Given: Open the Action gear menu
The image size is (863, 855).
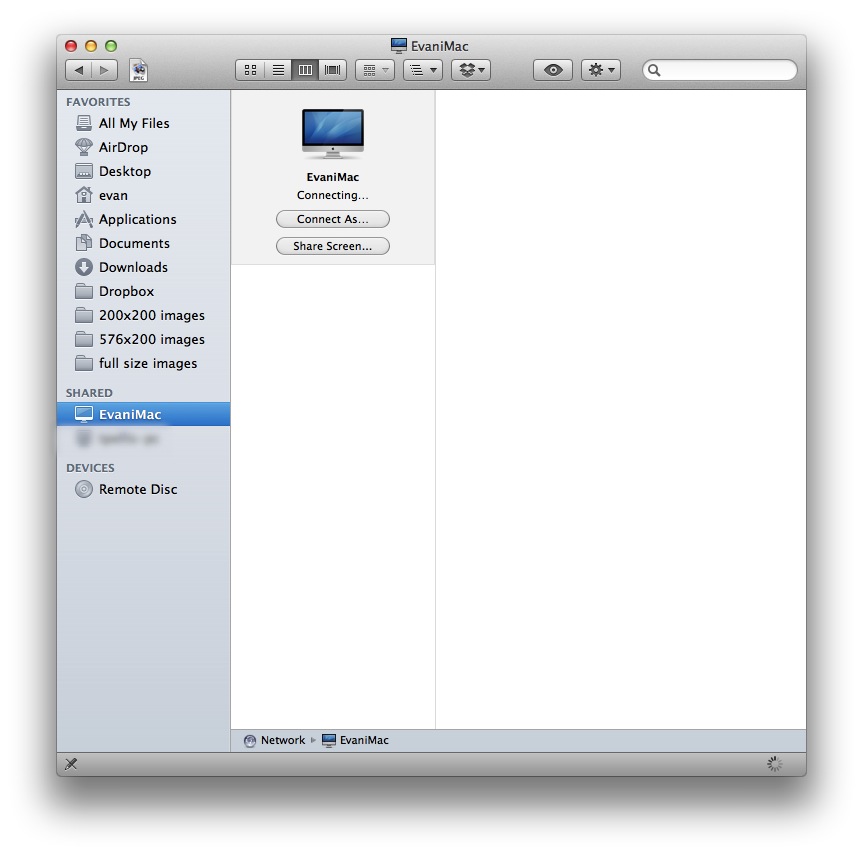Looking at the screenshot, I should (x=600, y=70).
